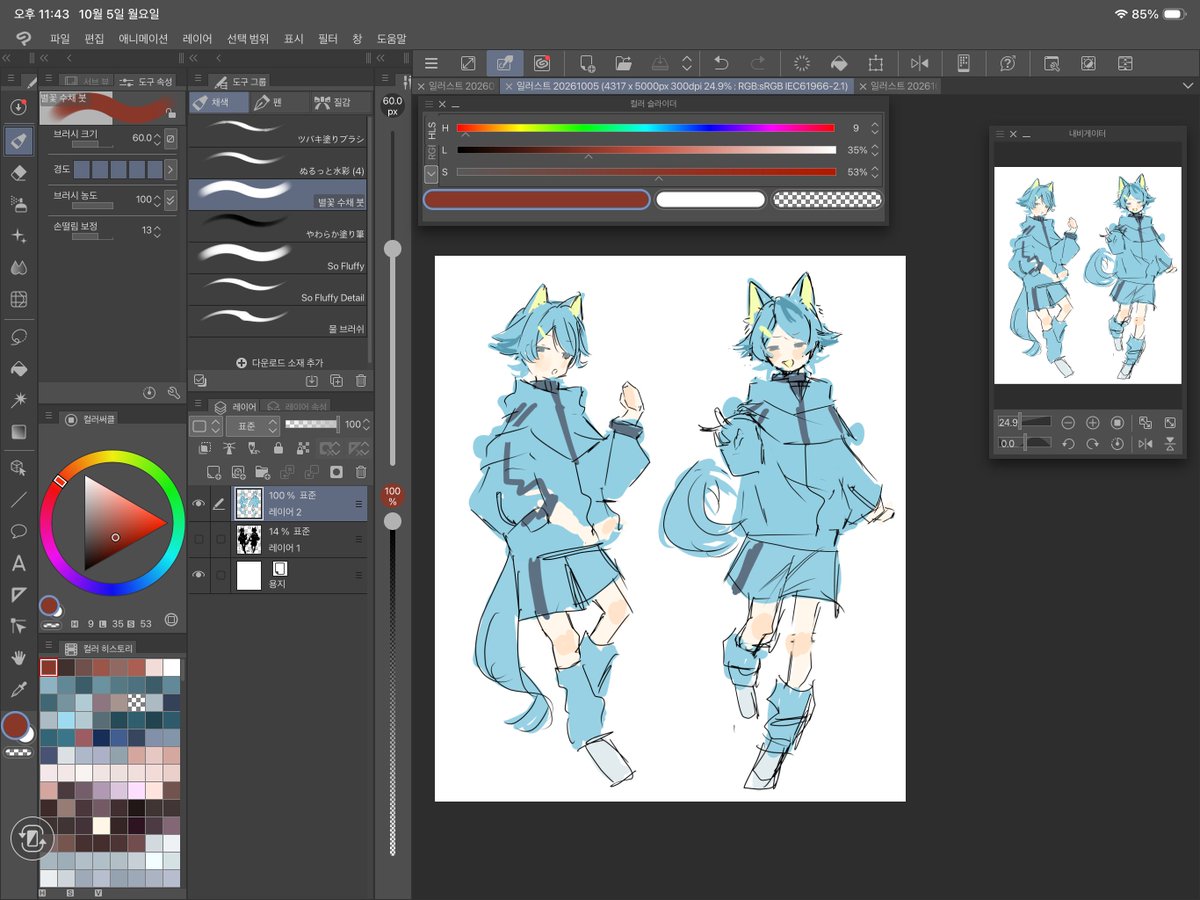Expand the 경도 hardness options arrow

(170, 169)
